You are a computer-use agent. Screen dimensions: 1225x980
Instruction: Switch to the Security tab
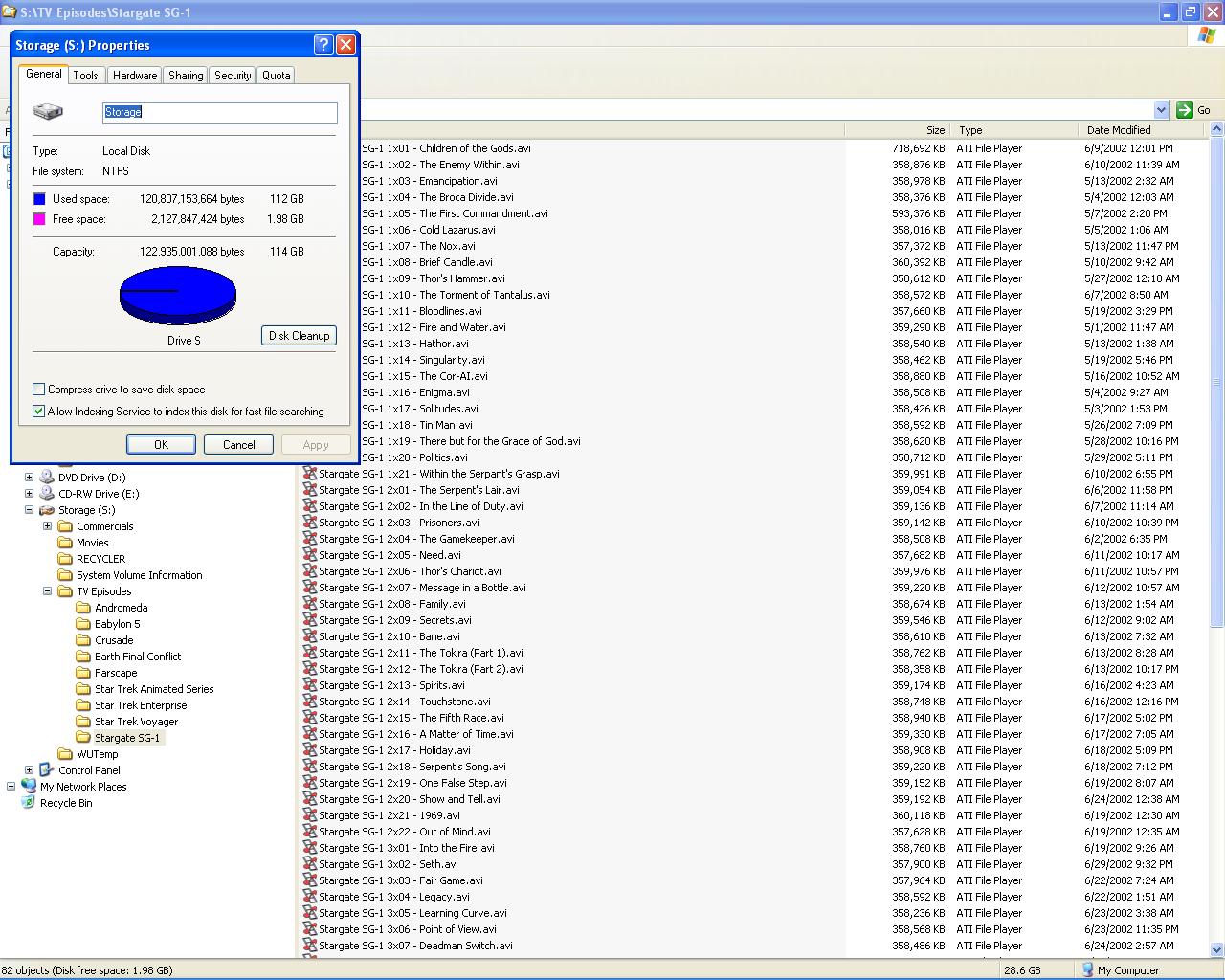click(233, 75)
